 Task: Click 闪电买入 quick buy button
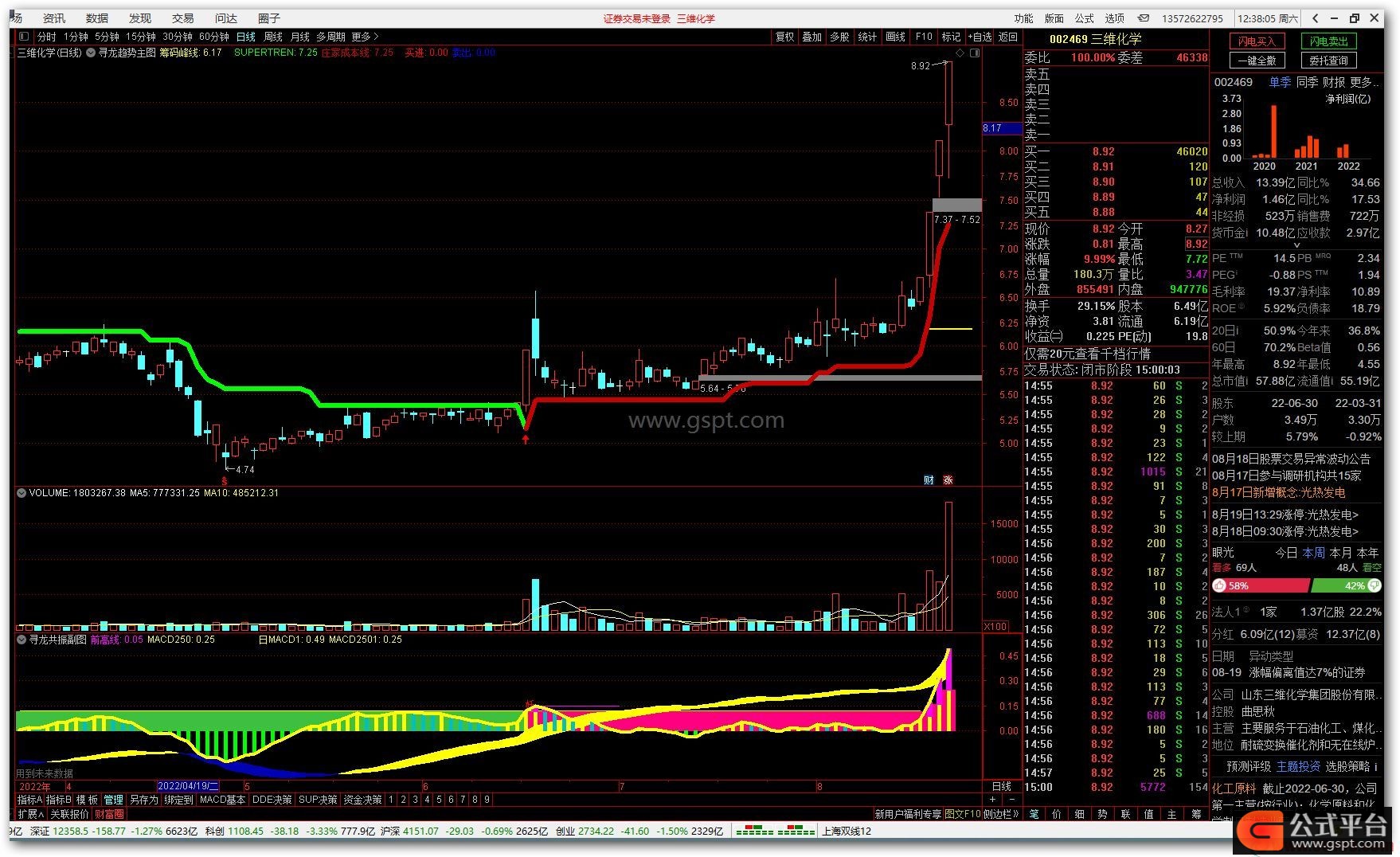tap(1257, 41)
